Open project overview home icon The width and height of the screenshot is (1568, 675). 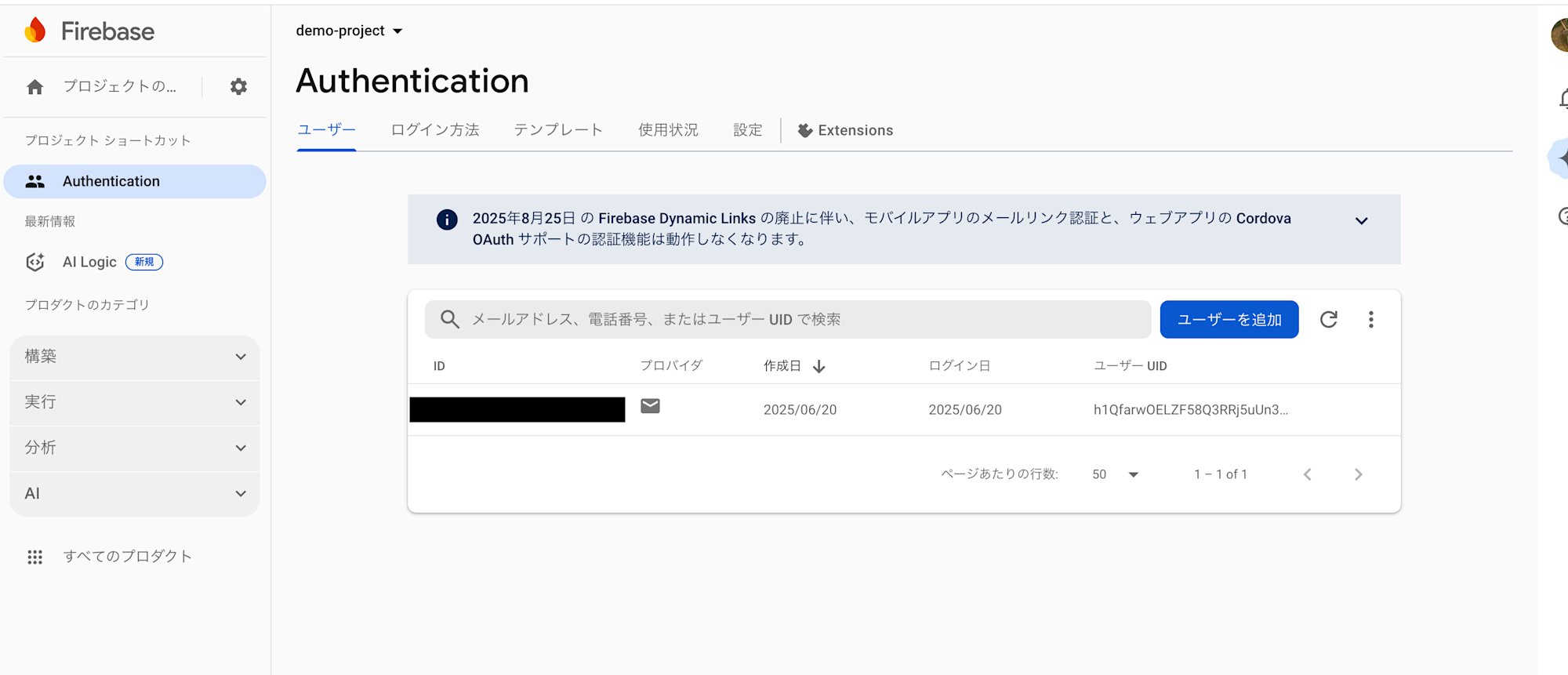[34, 87]
